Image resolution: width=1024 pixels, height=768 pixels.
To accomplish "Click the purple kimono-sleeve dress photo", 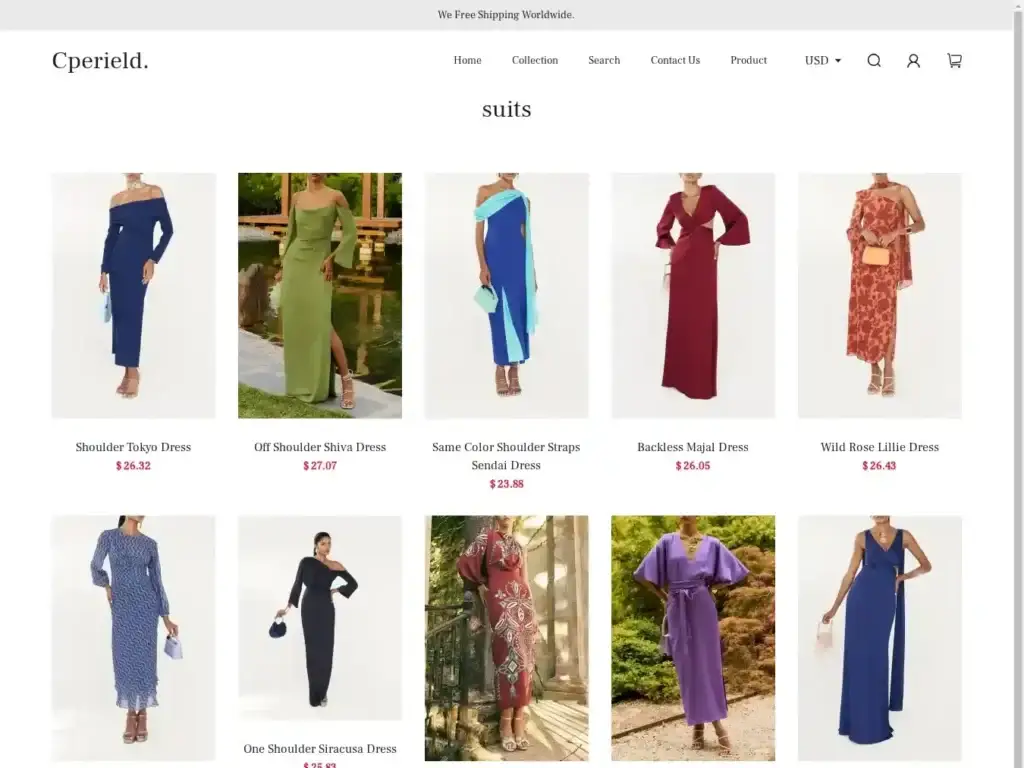I will tap(693, 638).
